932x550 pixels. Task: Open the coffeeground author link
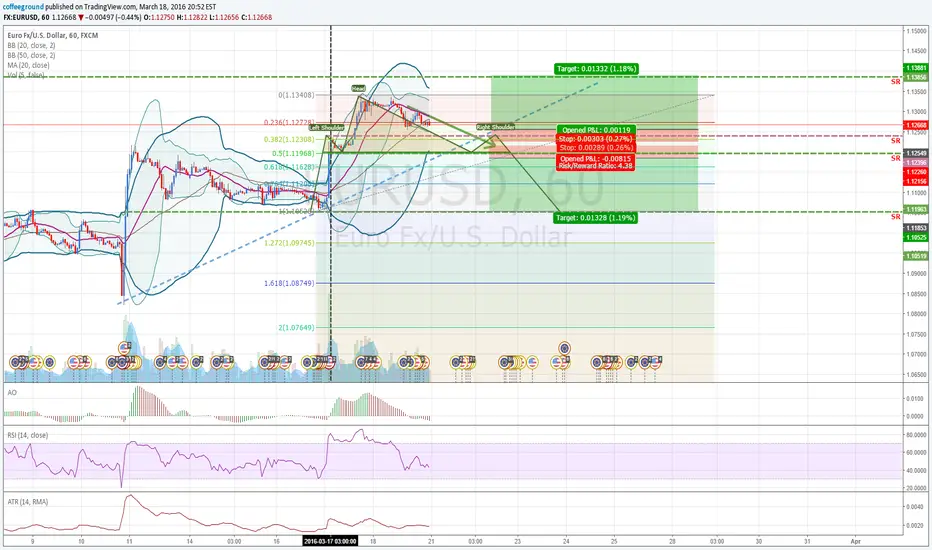(23, 7)
